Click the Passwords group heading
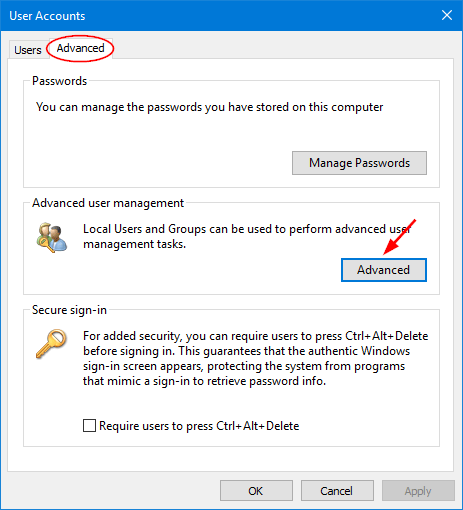The image size is (463, 510). click(59, 81)
